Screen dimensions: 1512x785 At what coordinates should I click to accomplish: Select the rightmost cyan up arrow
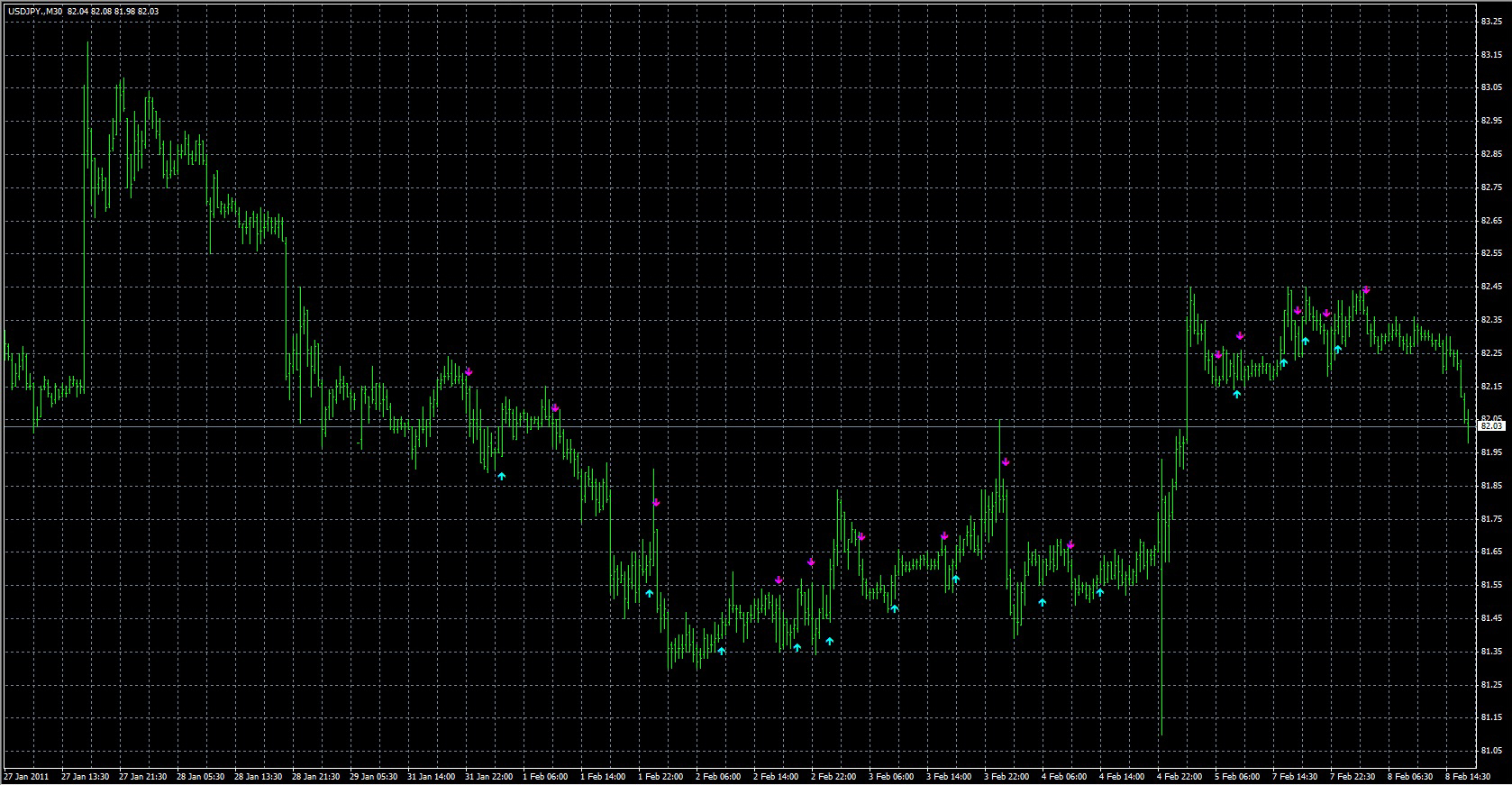pyautogui.click(x=1338, y=349)
